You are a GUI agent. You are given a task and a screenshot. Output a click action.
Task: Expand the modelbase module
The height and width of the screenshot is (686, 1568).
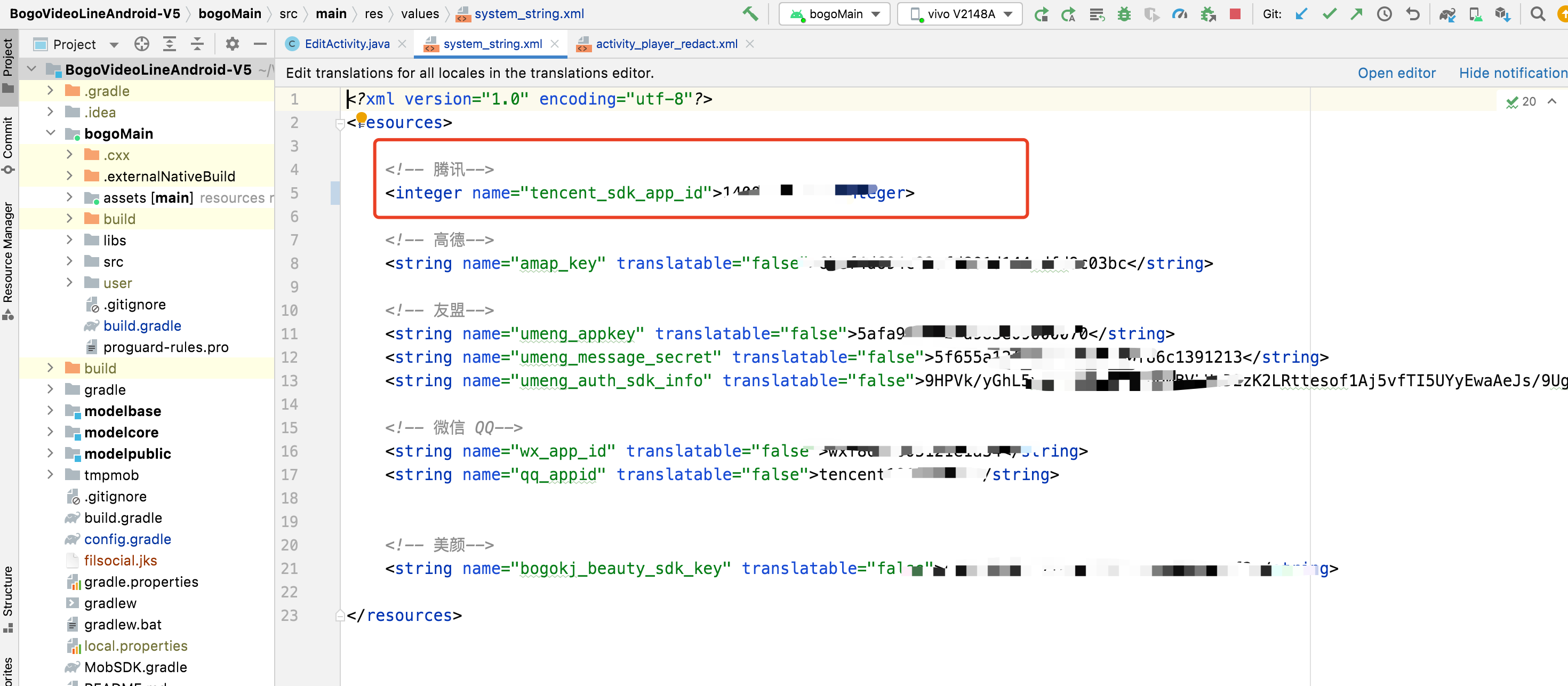click(51, 411)
